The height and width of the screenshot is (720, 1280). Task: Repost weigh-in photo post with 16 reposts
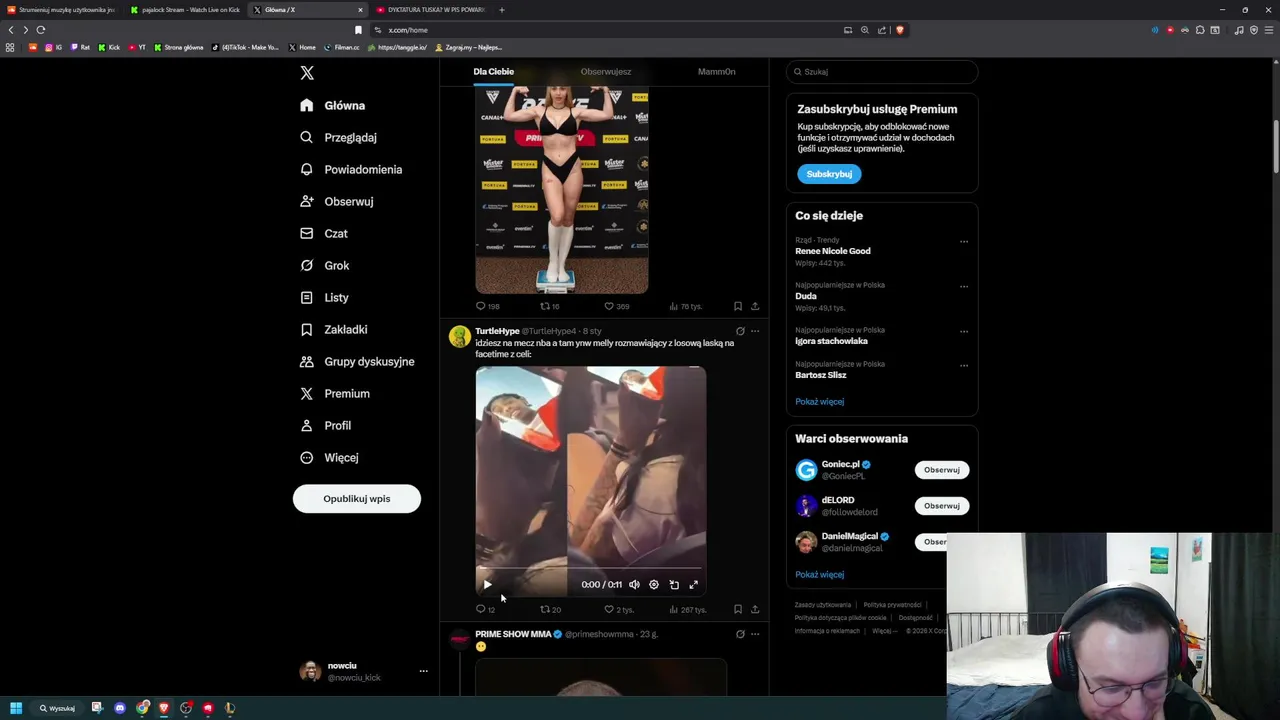(550, 306)
